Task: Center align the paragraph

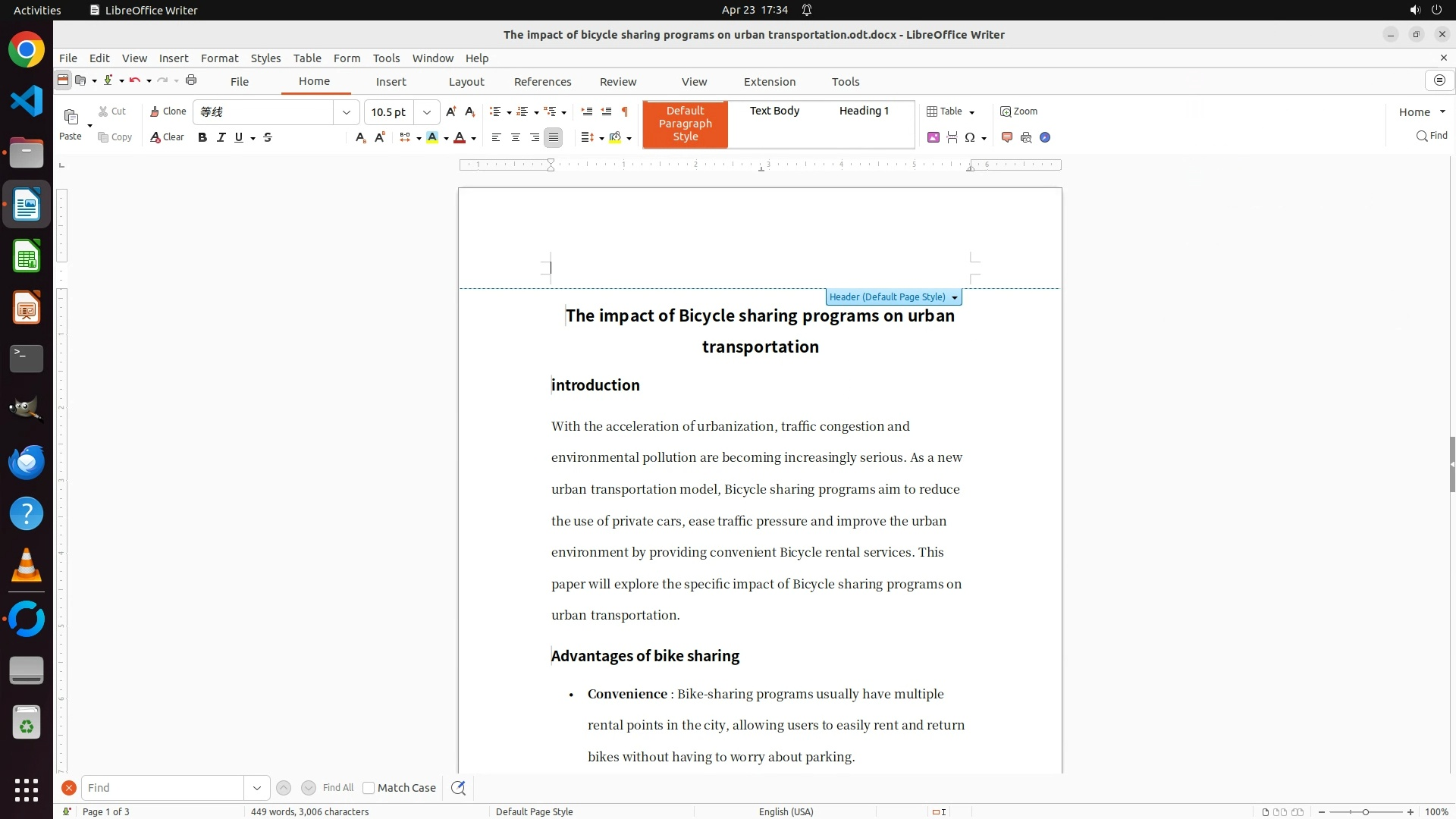Action: (516, 137)
